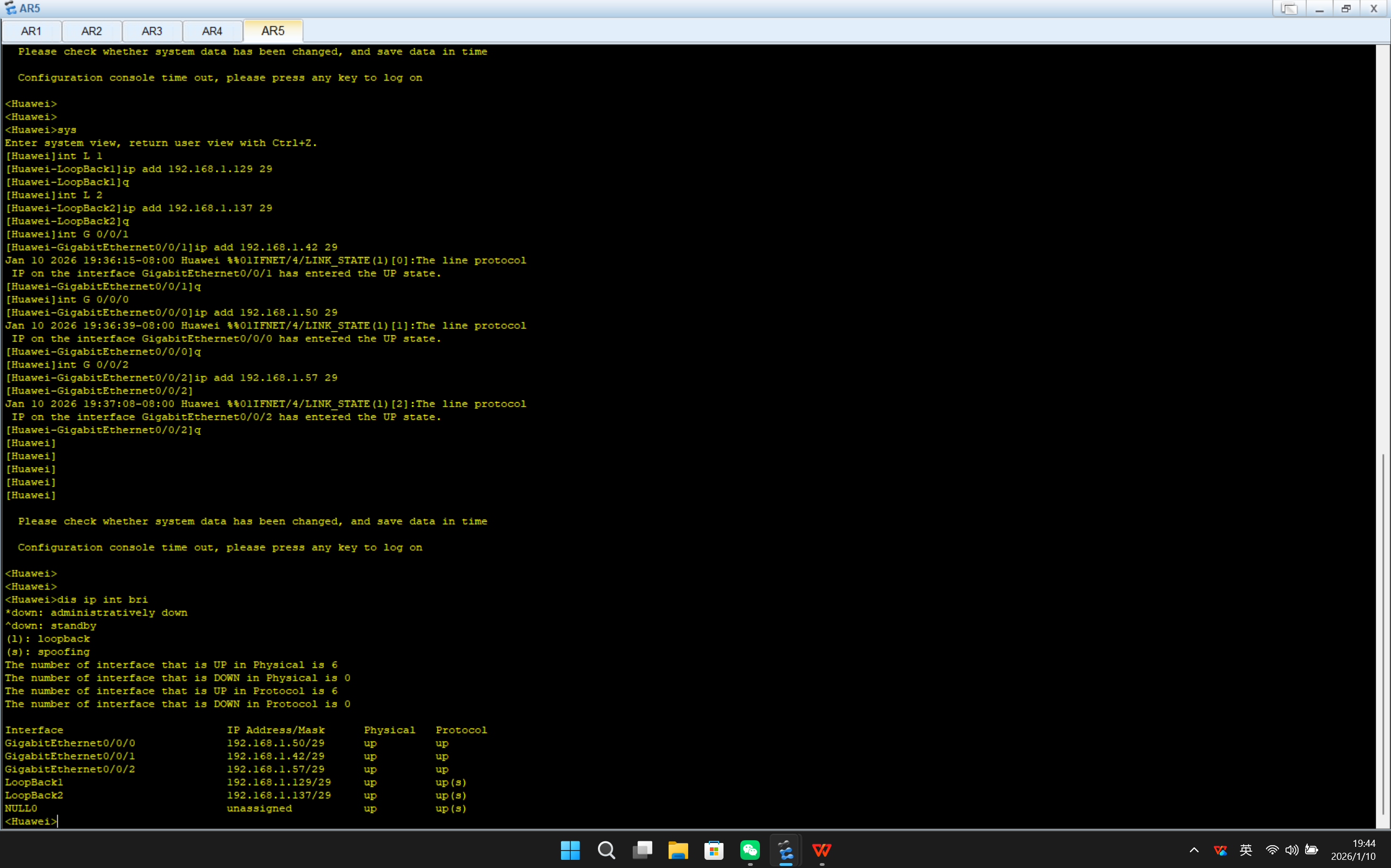Open the Windows Start menu
Screen dimensions: 1391x868
(570, 850)
